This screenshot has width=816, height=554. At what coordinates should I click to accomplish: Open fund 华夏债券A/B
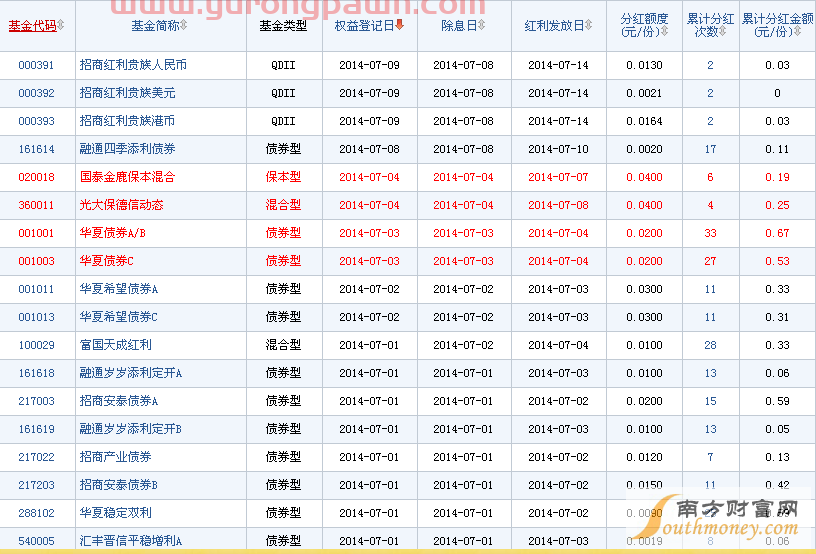112,233
